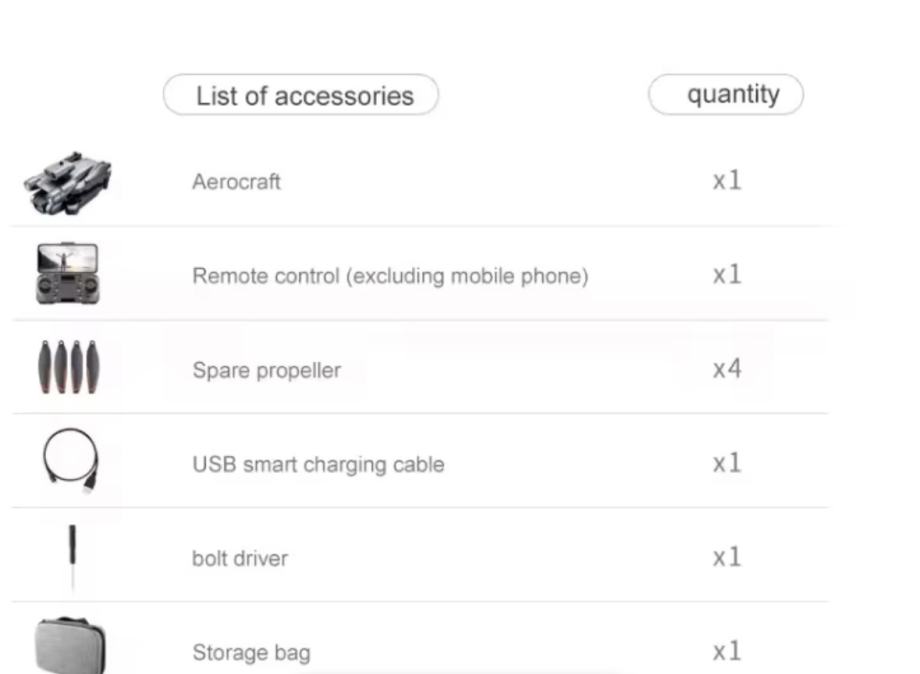Click the spare propellers image
The height and width of the screenshot is (674, 920).
tap(67, 369)
